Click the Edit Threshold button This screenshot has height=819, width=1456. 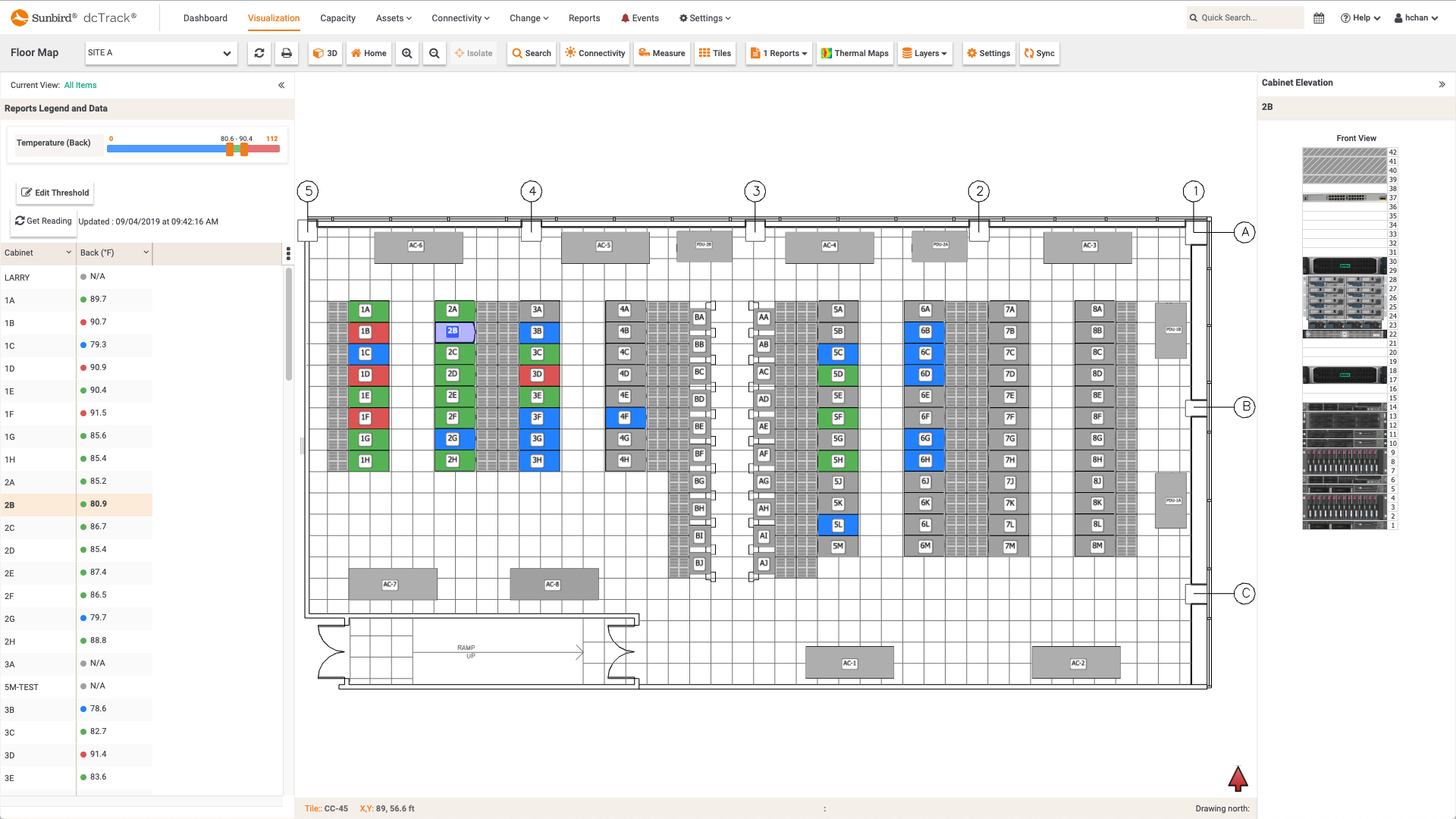56,192
